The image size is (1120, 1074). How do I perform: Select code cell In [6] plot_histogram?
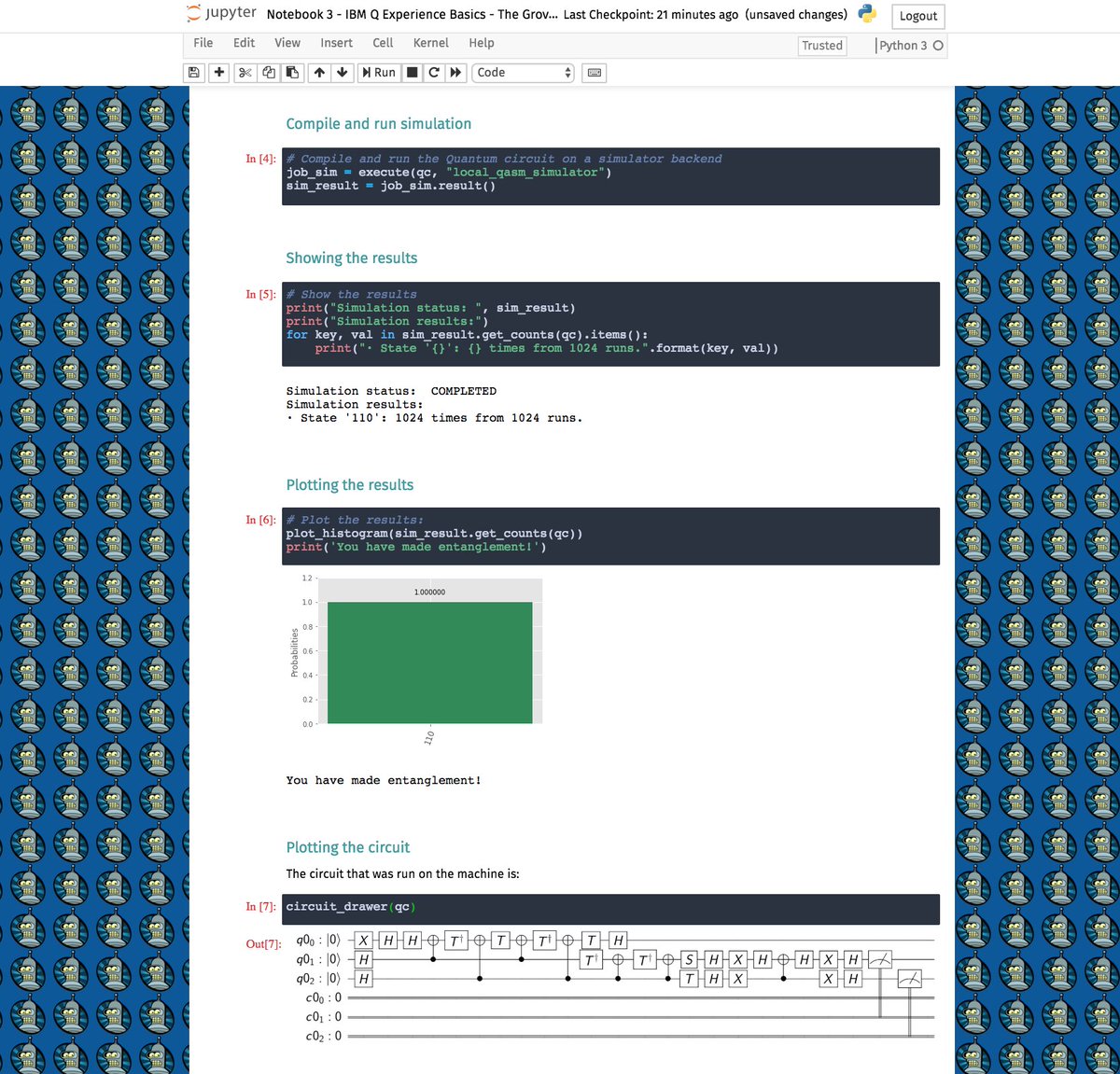(610, 536)
